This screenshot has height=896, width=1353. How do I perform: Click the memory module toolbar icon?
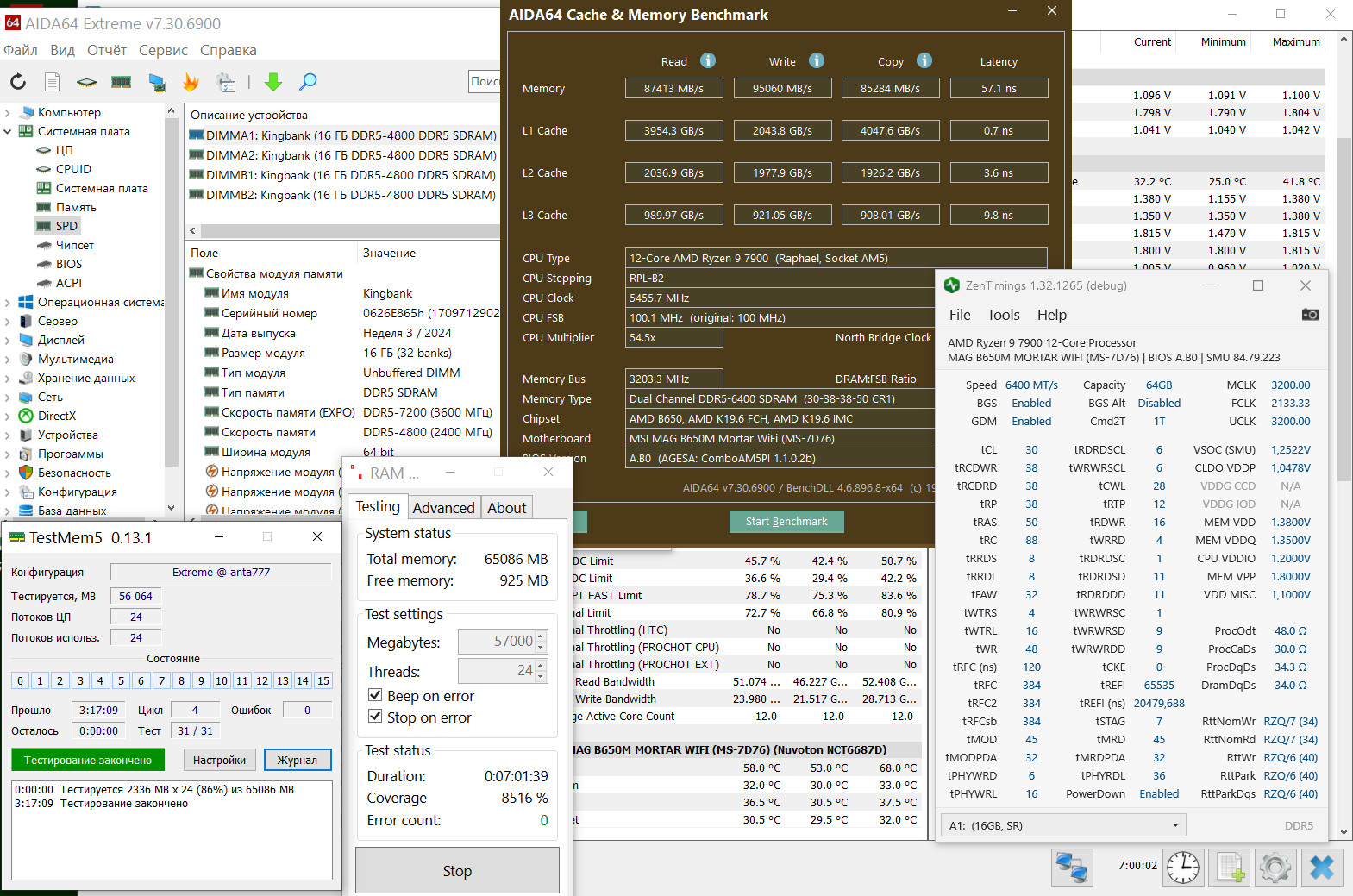122,82
